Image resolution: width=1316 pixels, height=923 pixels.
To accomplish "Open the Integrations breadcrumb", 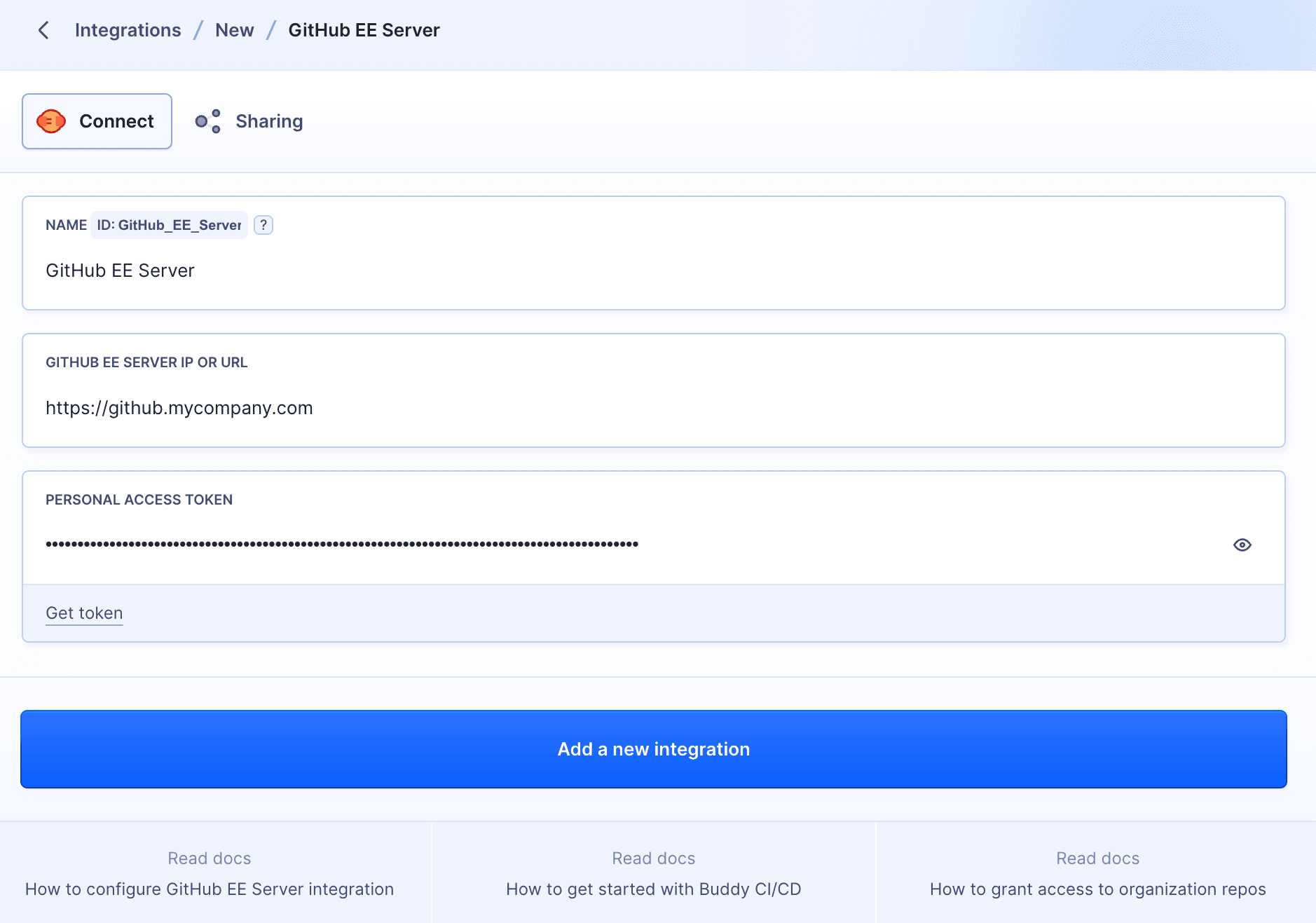I will click(128, 30).
